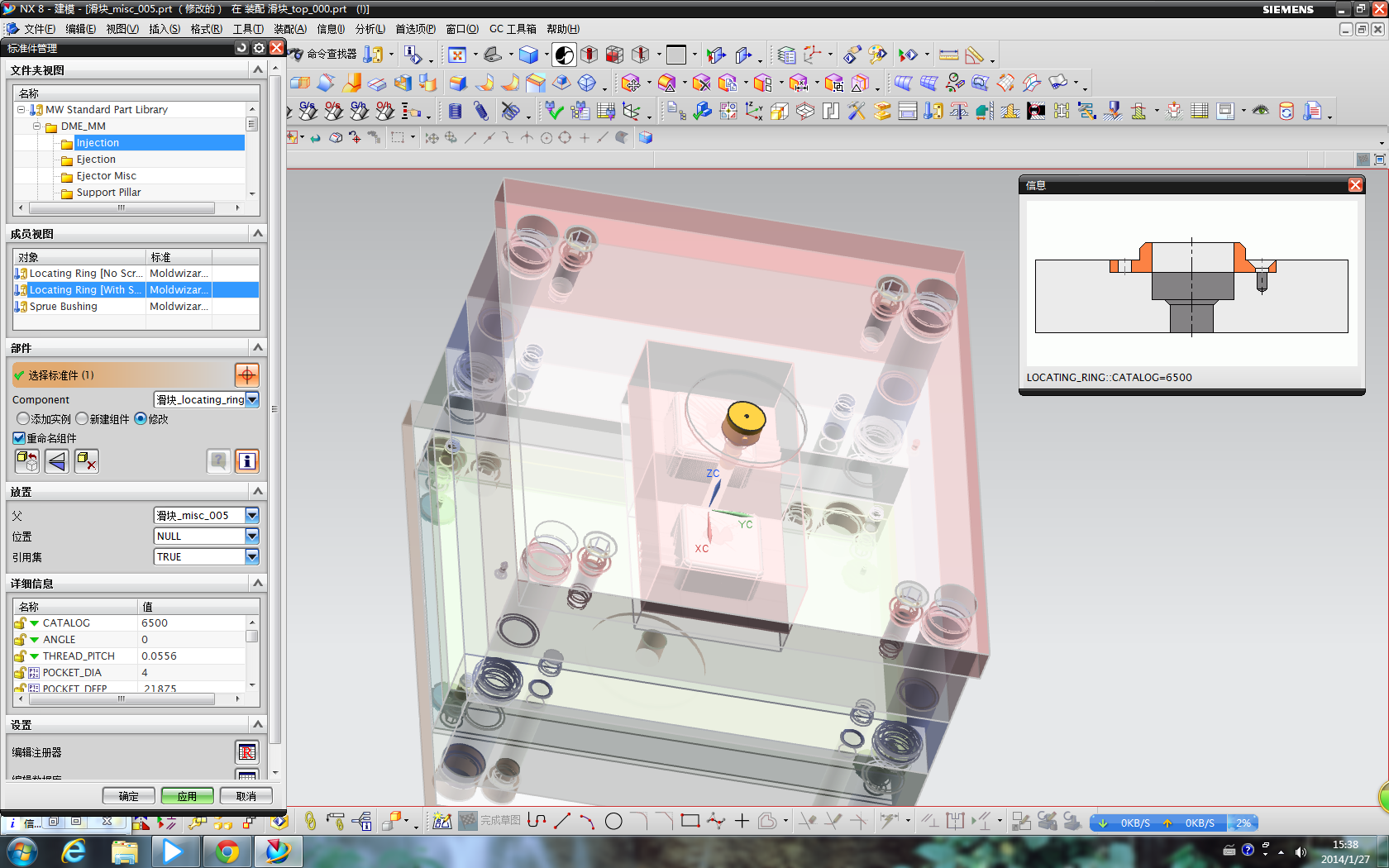Open the 插入(S) menu

point(164,29)
